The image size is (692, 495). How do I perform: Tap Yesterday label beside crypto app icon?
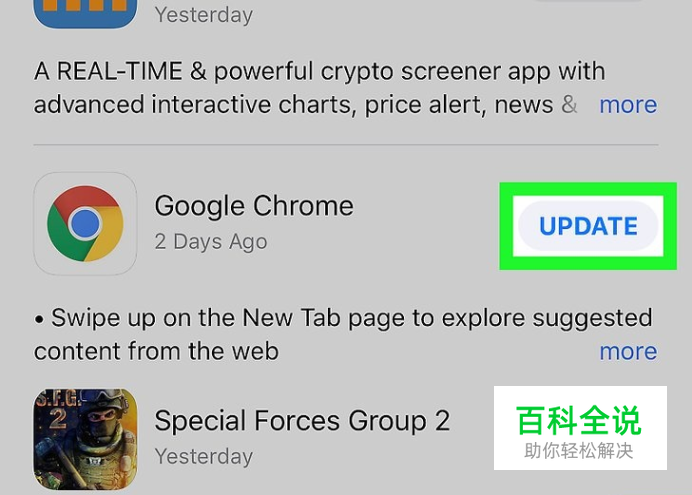tap(204, 15)
